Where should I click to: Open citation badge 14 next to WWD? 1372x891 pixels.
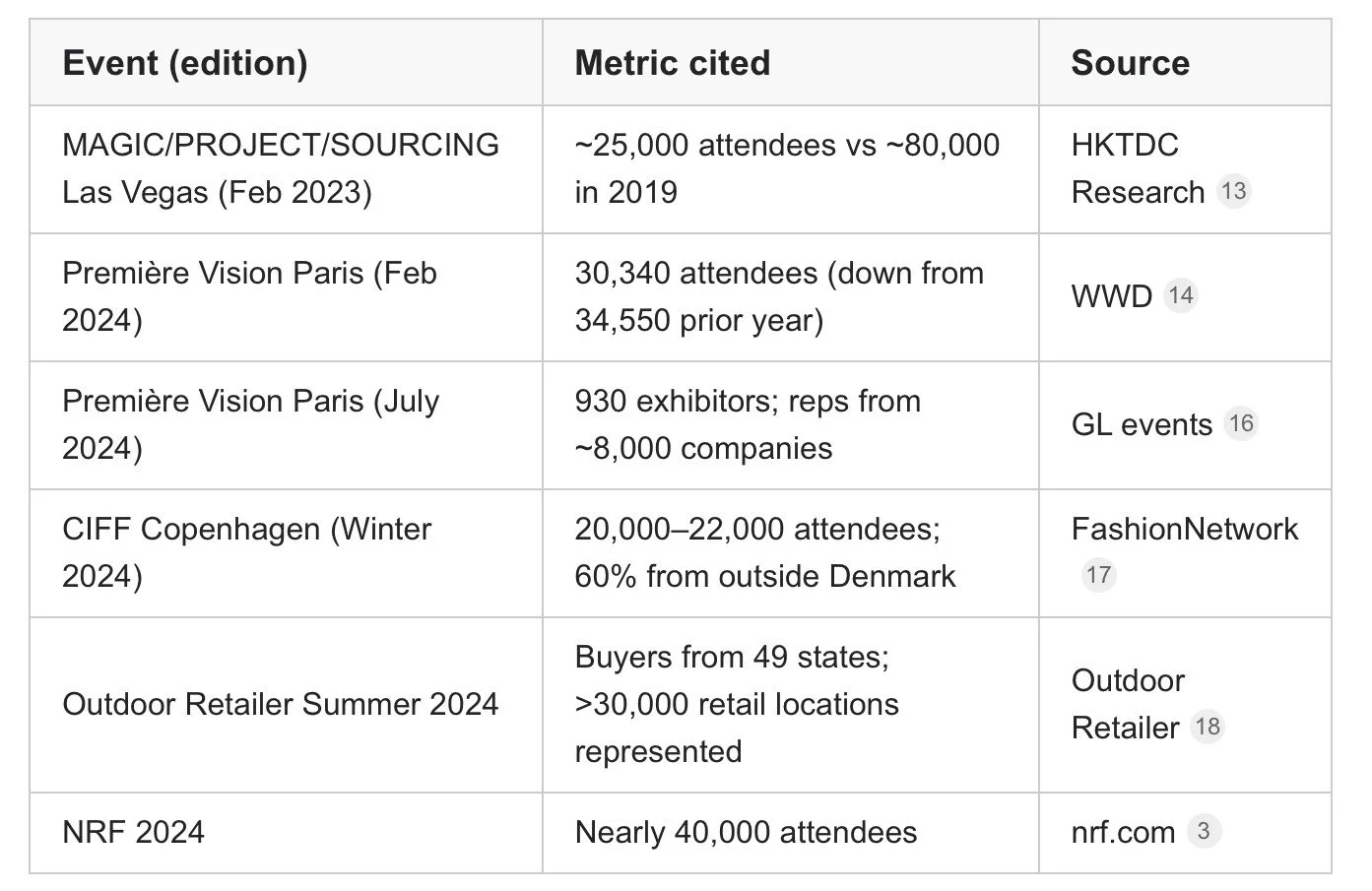click(x=1180, y=295)
